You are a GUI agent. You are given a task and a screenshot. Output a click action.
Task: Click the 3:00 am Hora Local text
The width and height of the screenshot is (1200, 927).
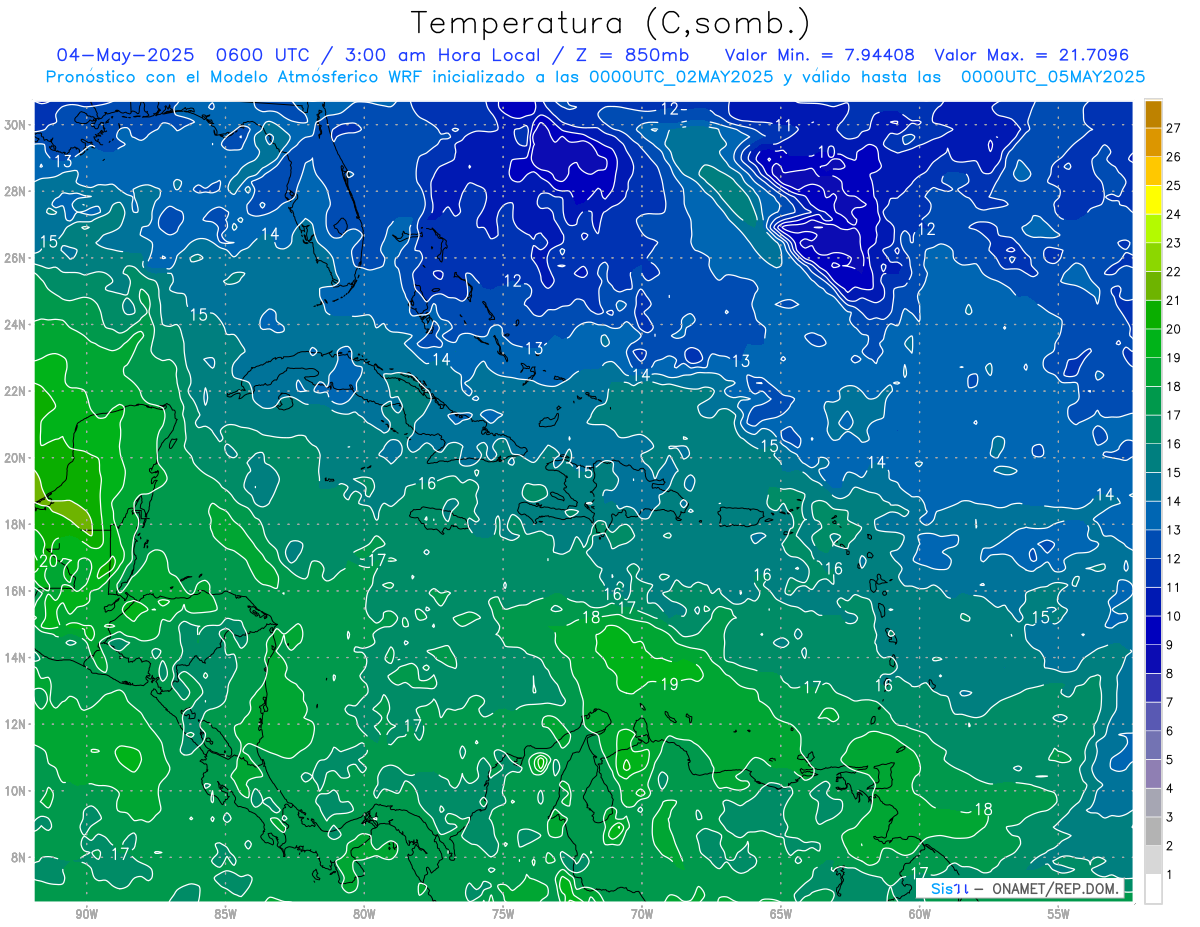[x=442, y=55]
